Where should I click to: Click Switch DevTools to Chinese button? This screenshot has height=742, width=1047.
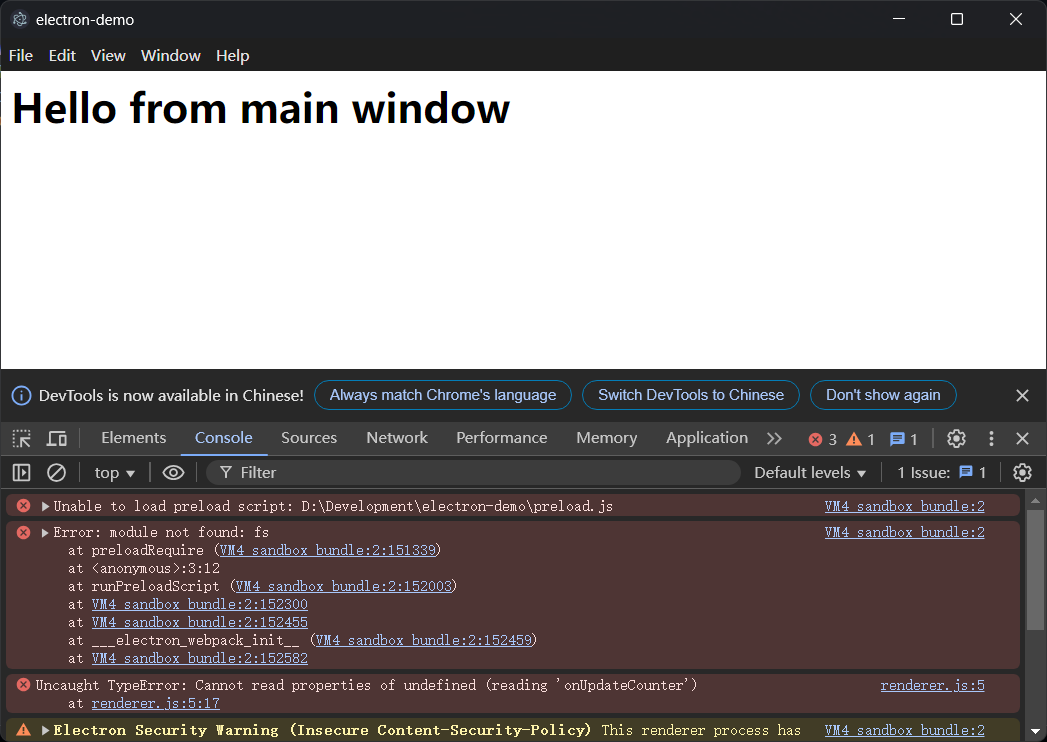coord(691,395)
